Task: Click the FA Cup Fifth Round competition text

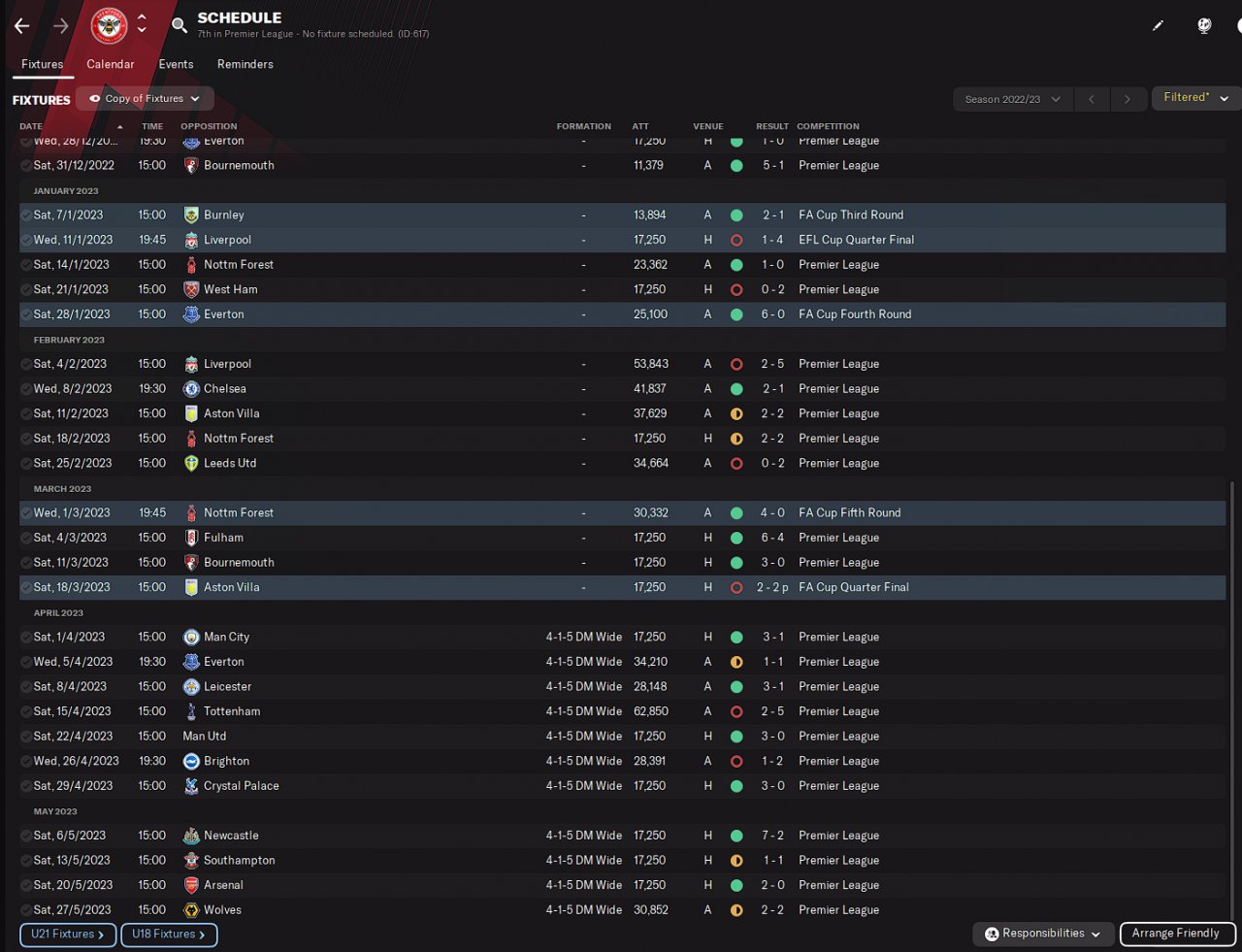Action: (850, 513)
